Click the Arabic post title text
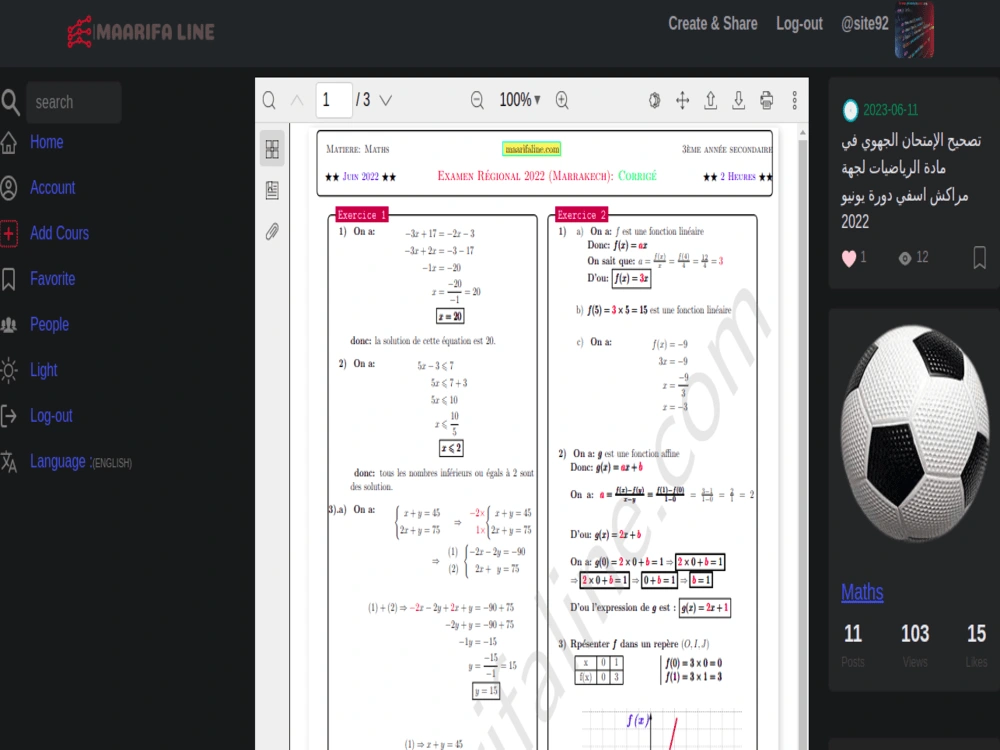 (x=911, y=180)
